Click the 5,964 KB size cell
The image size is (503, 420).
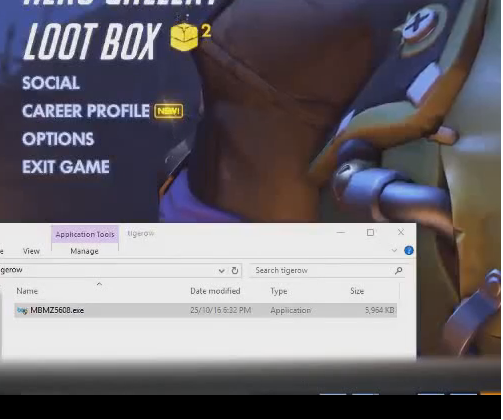click(x=380, y=310)
